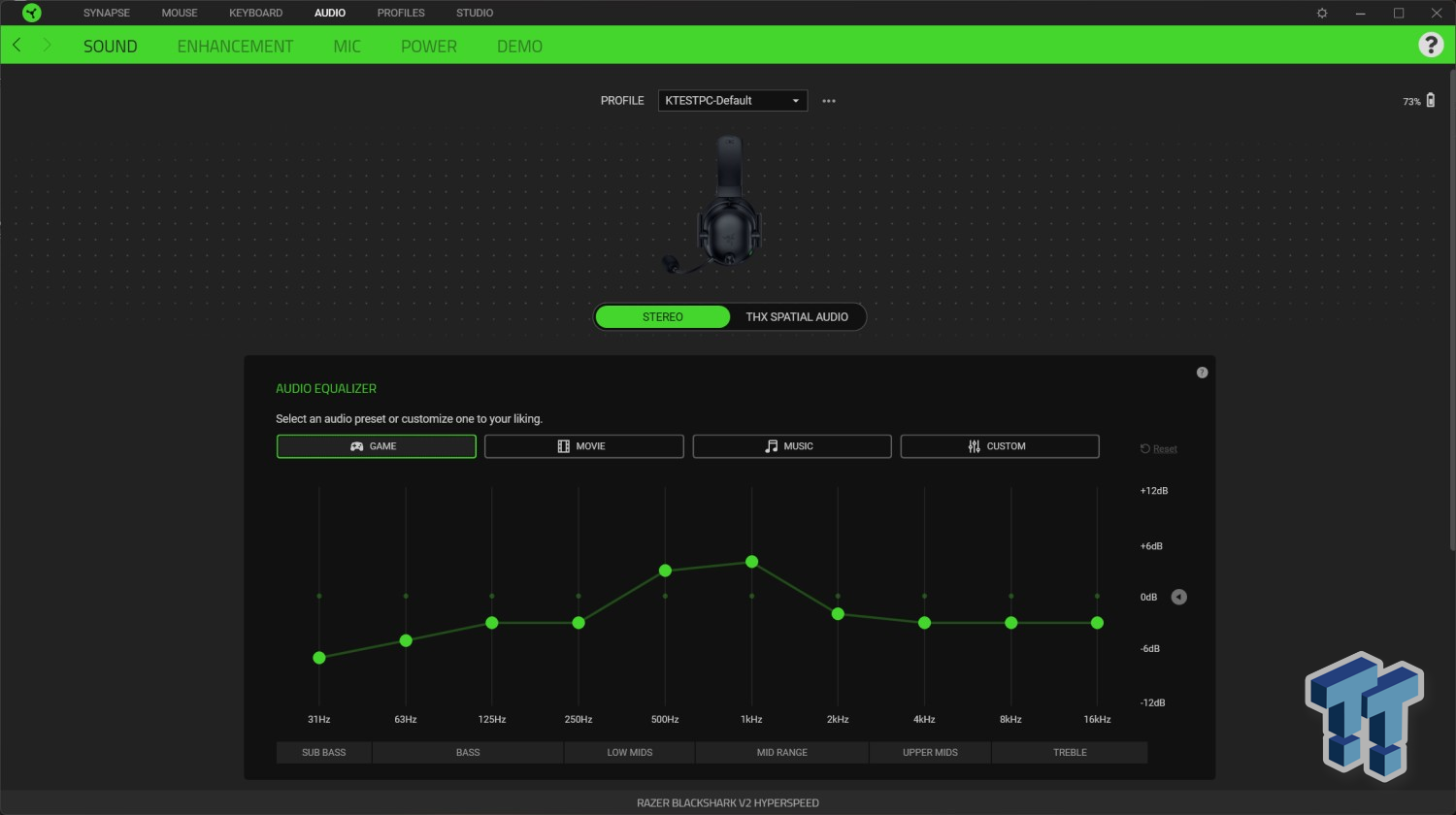The height and width of the screenshot is (815, 1456).
Task: Switch to the AUDIO tab
Action: click(x=330, y=13)
